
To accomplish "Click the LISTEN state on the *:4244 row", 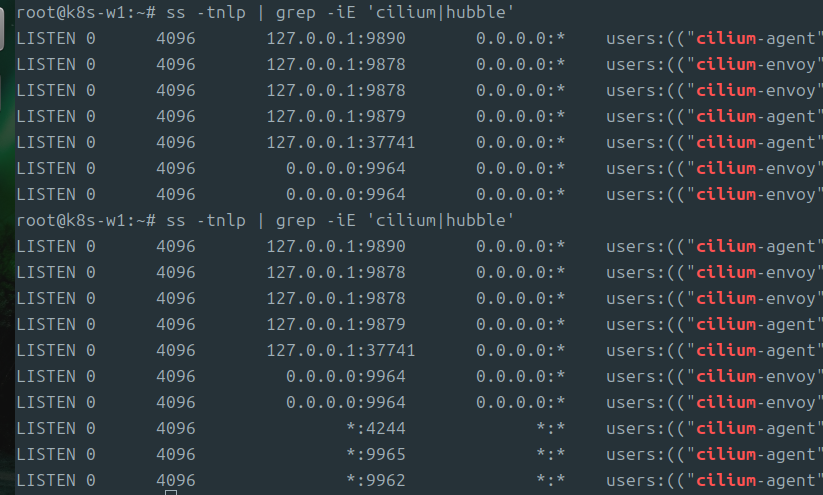I will tap(46, 428).
